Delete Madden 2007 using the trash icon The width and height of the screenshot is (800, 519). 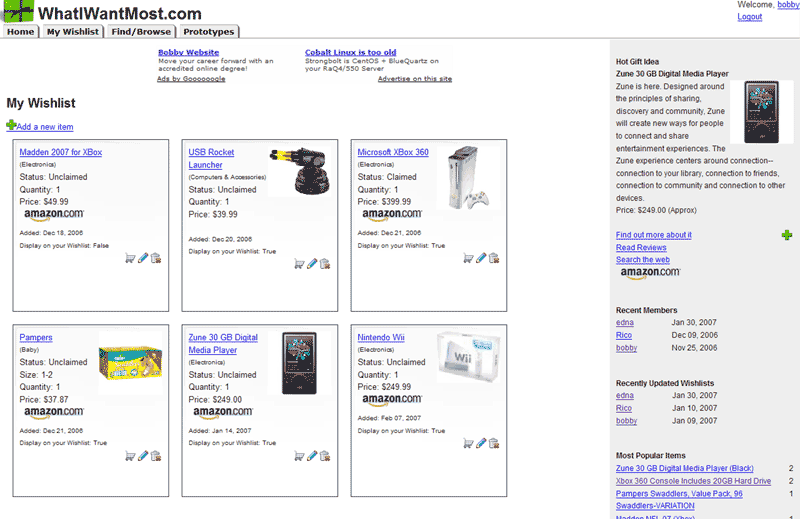(156, 258)
